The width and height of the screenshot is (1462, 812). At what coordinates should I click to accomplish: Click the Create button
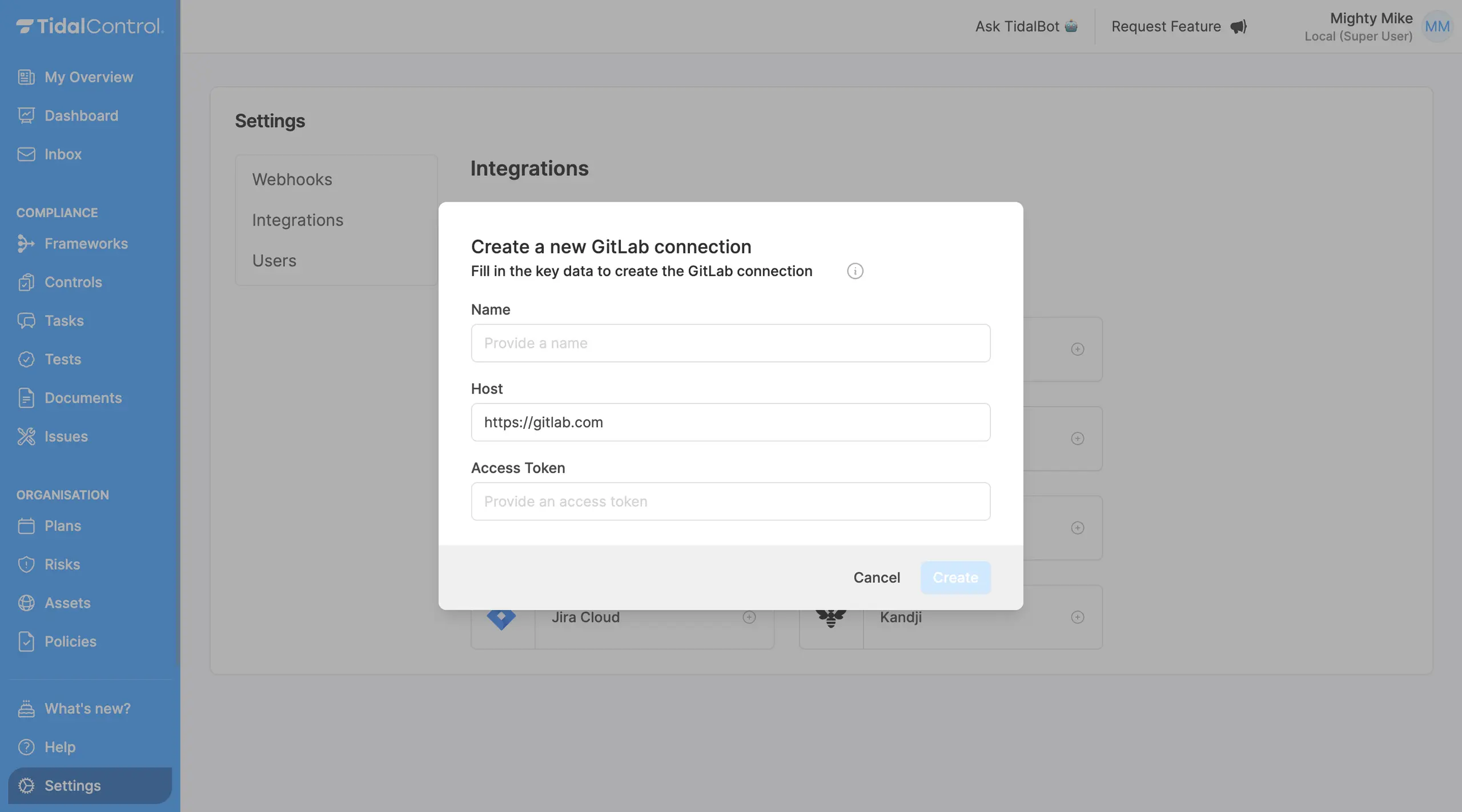(x=955, y=577)
